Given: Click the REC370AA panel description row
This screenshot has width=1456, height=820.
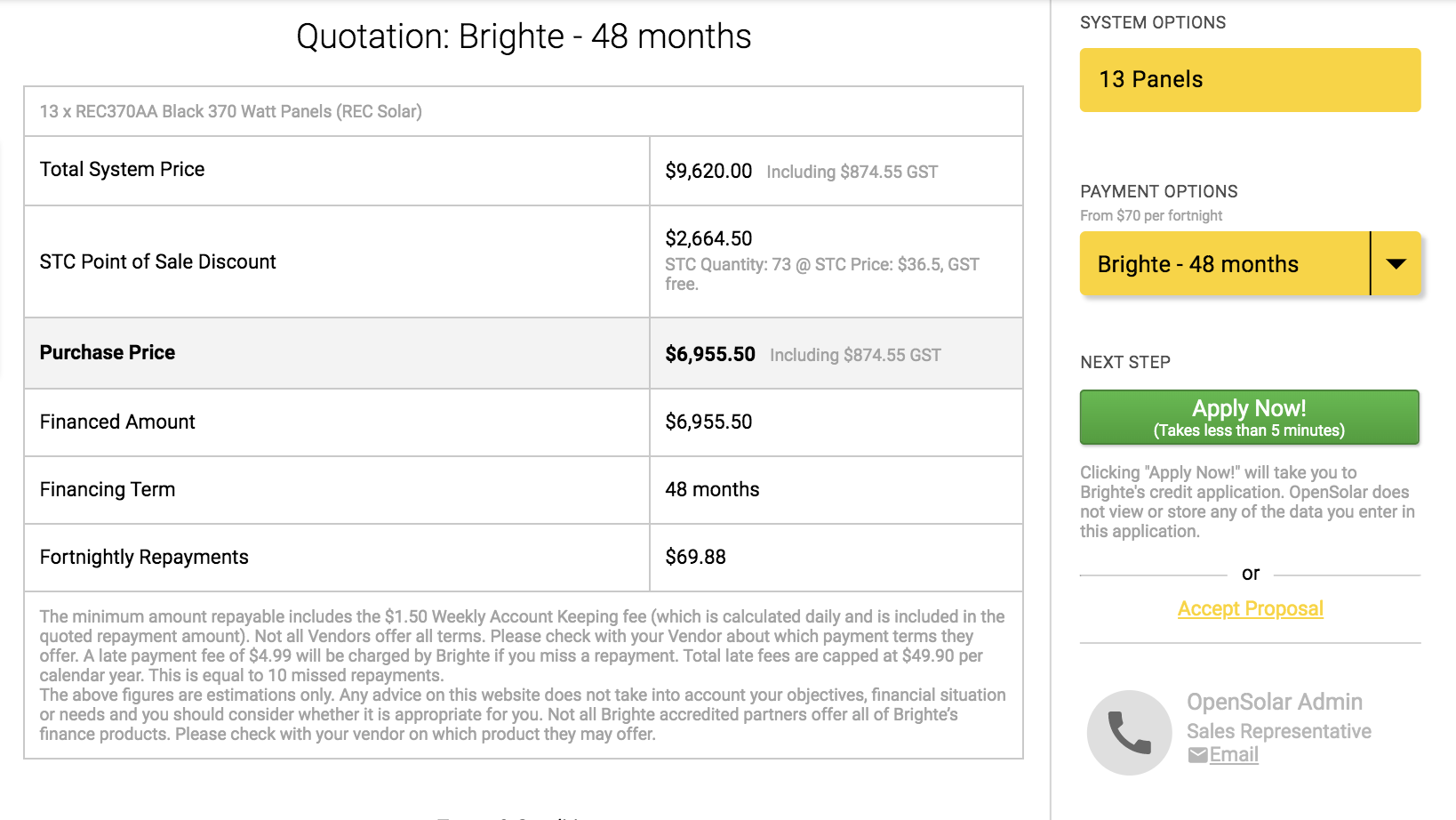Looking at the screenshot, I should pos(524,111).
